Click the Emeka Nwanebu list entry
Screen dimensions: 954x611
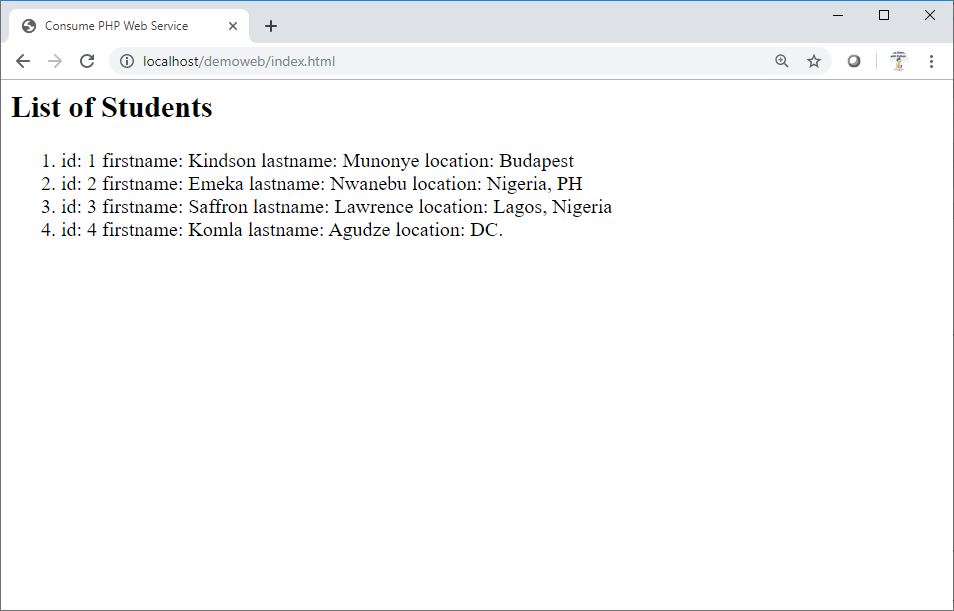point(321,184)
